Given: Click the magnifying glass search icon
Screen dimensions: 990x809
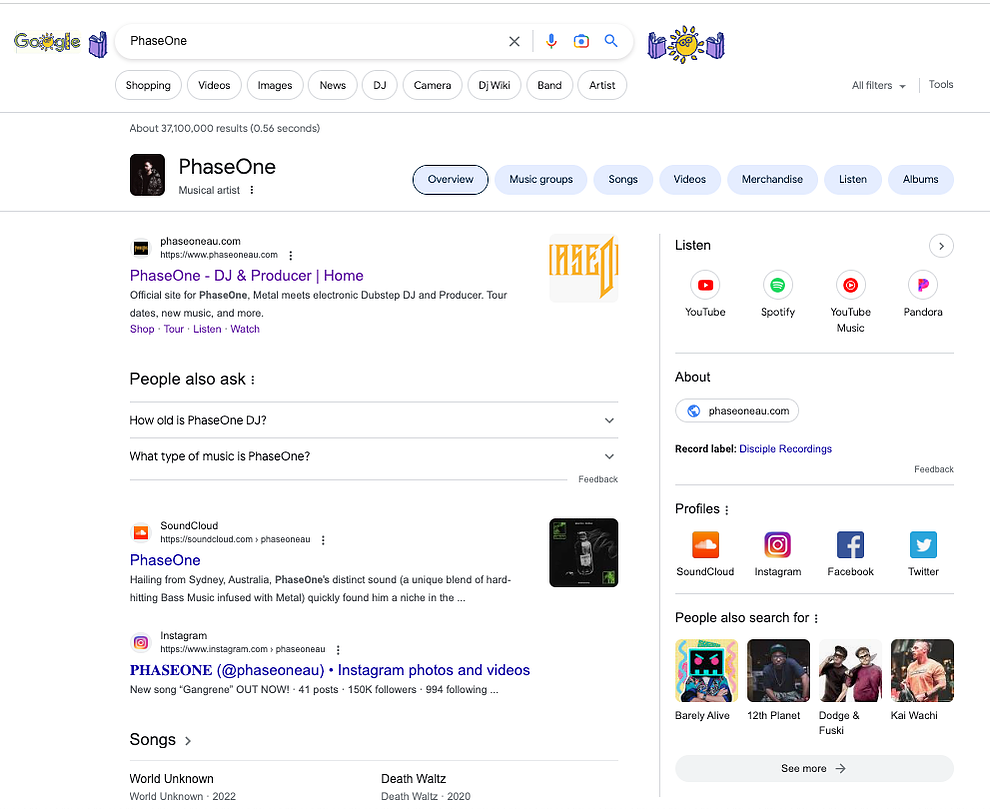Looking at the screenshot, I should 611,41.
